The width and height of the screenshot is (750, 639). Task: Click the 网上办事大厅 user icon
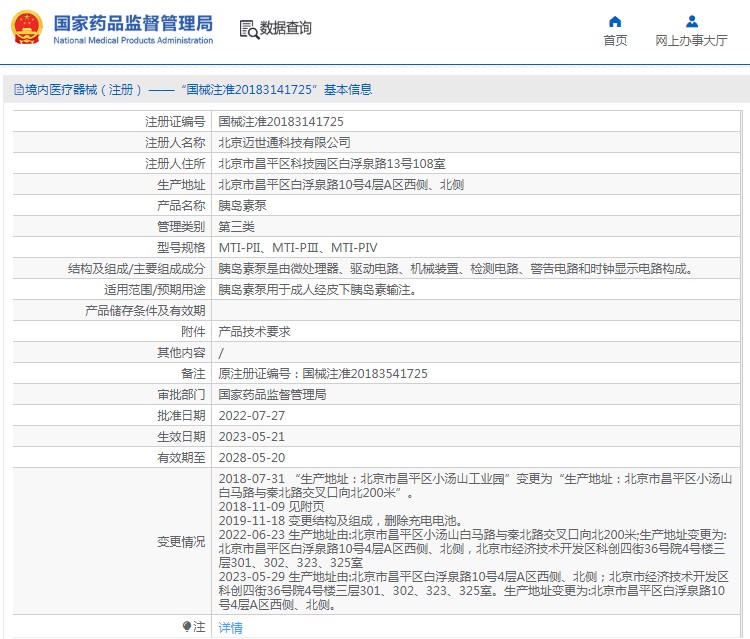pyautogui.click(x=692, y=22)
